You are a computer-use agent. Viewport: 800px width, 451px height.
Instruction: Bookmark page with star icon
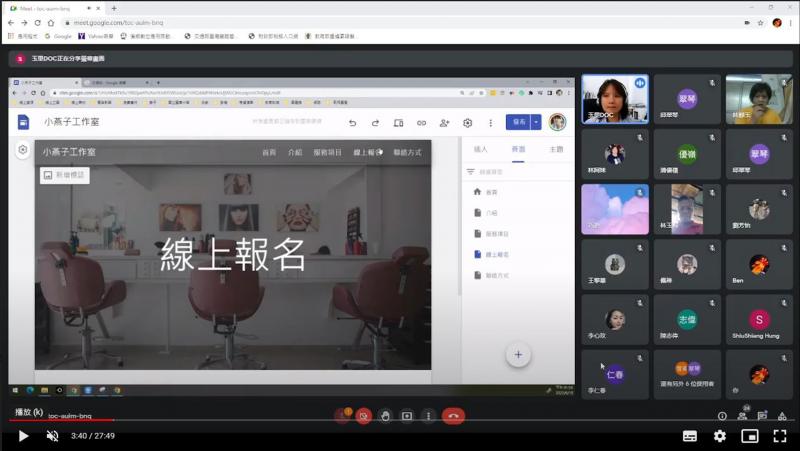760,22
